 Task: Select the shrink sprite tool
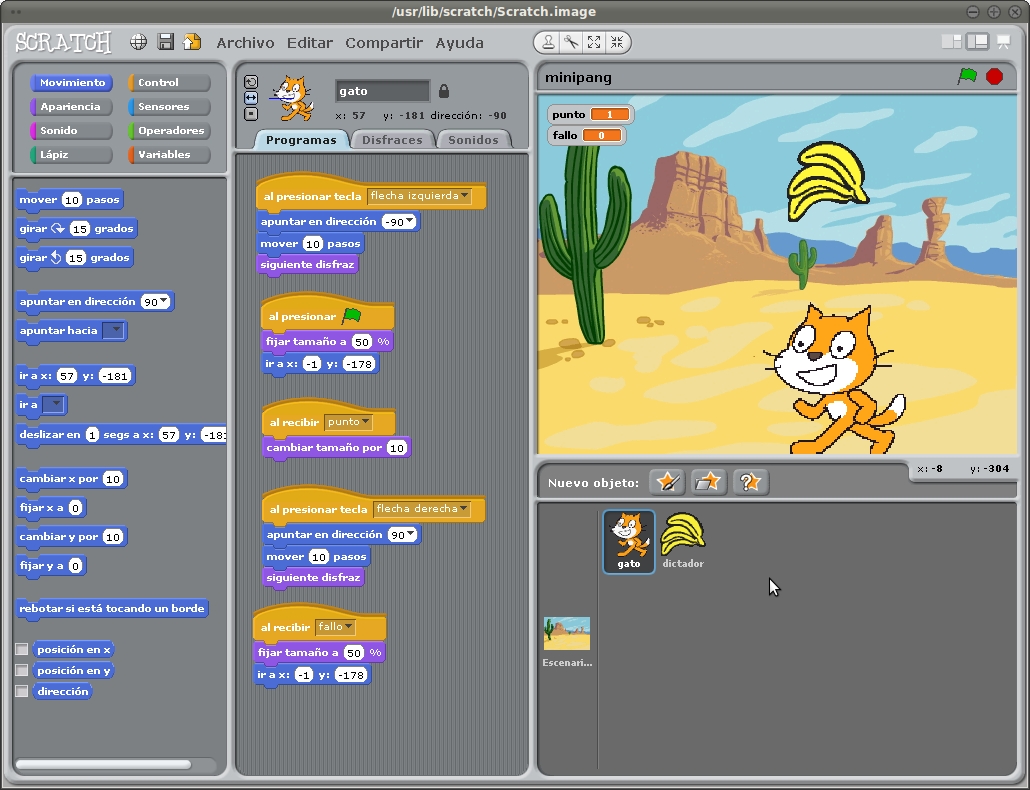click(x=619, y=42)
